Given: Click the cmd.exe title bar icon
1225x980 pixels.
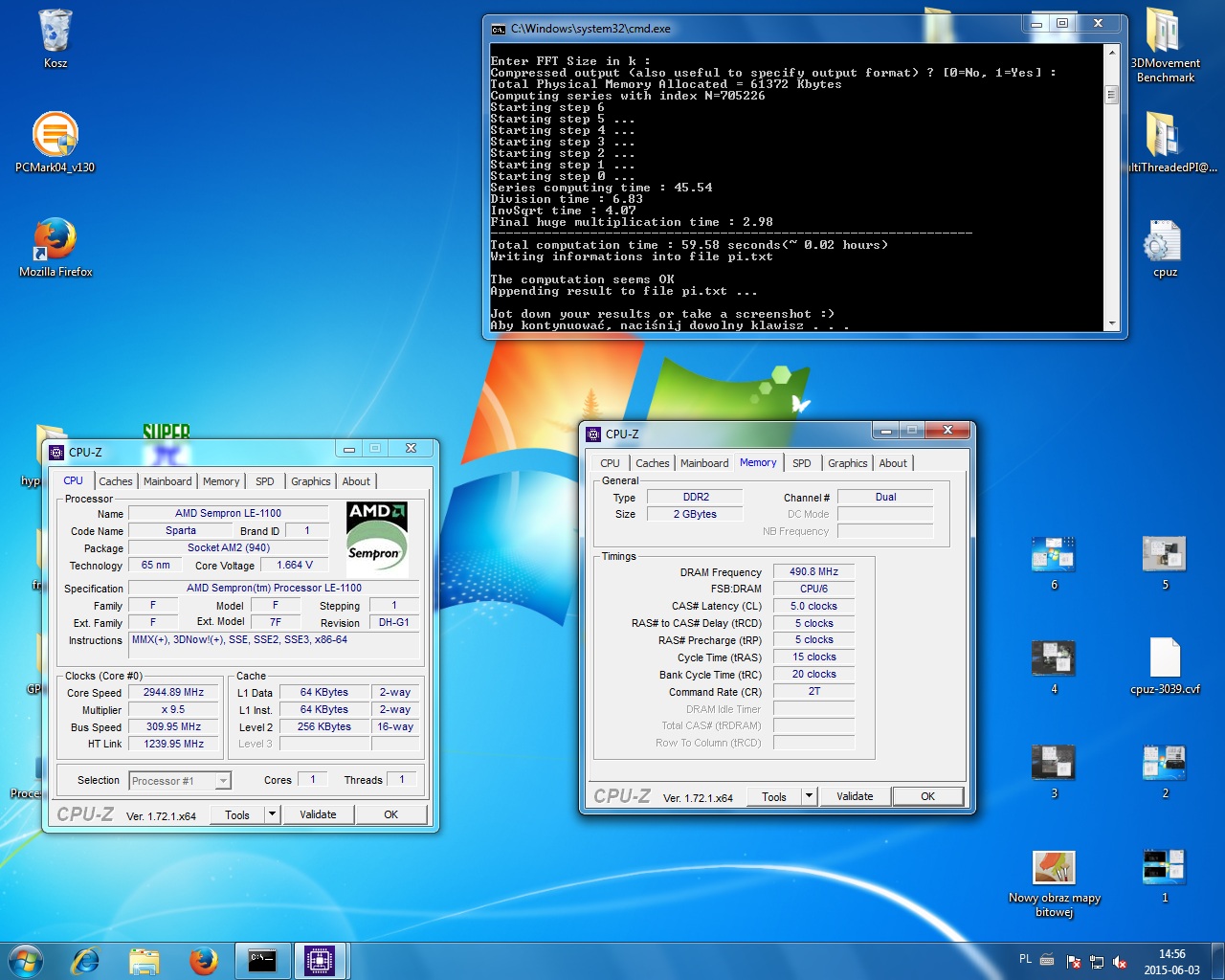Looking at the screenshot, I should [498, 29].
